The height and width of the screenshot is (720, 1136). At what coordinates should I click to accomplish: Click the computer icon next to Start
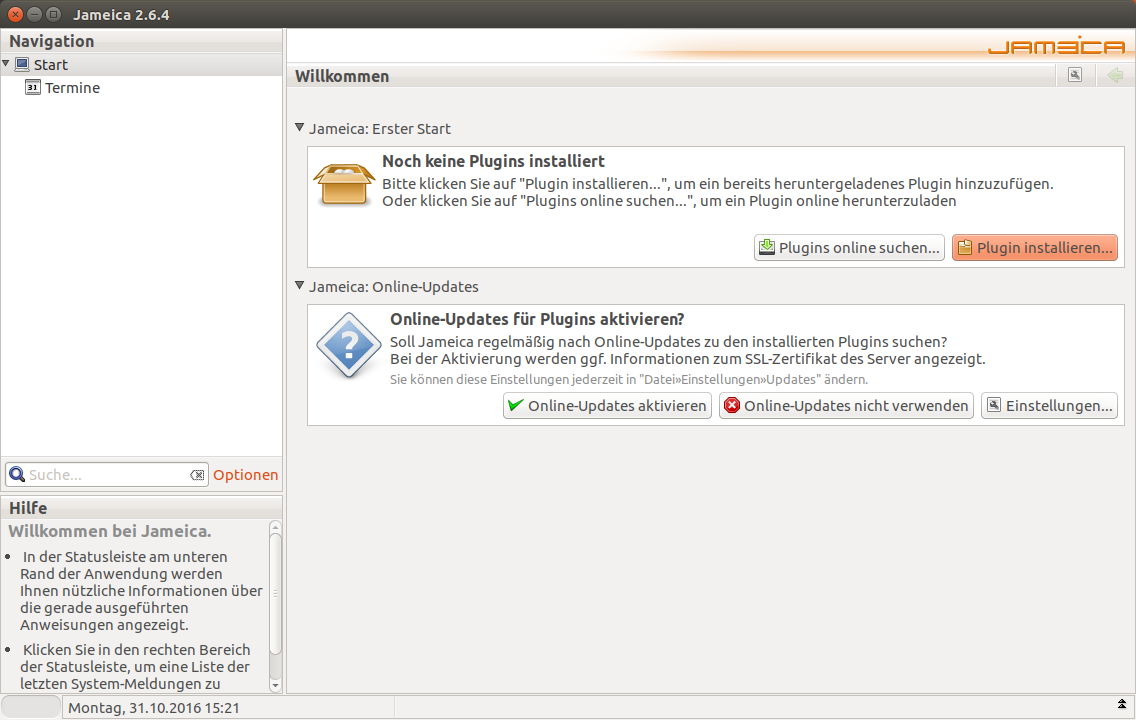click(22, 64)
